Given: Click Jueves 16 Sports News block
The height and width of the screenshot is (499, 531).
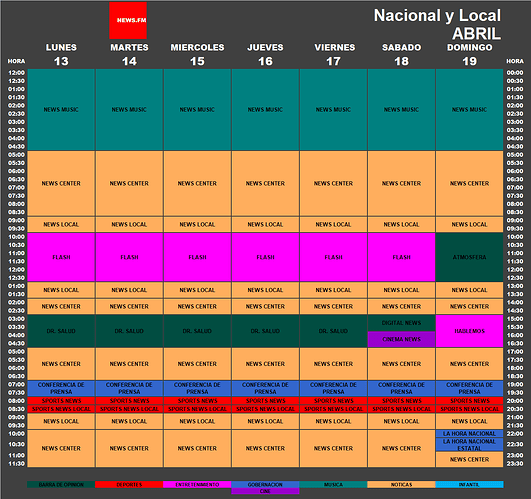Looking at the screenshot, I should pyautogui.click(x=266, y=401).
